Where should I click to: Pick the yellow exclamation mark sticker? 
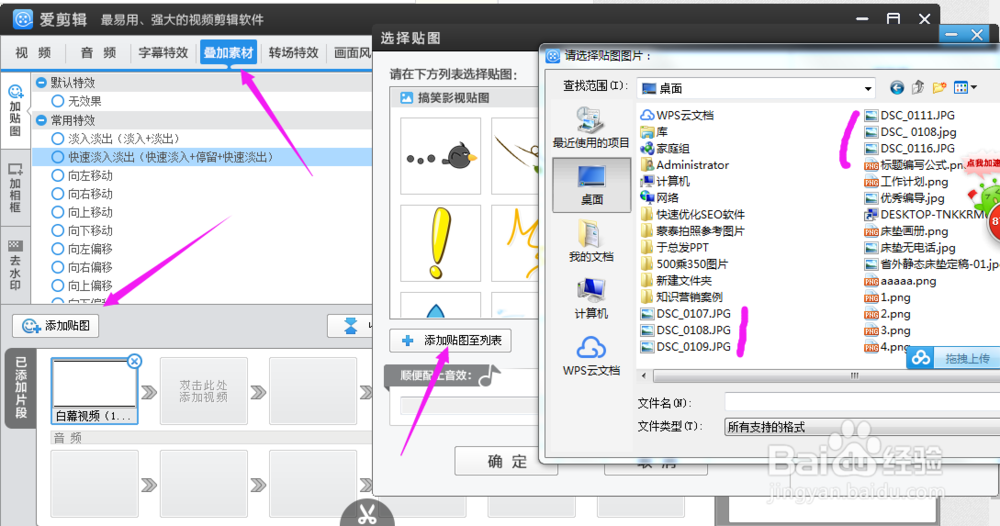[441, 244]
